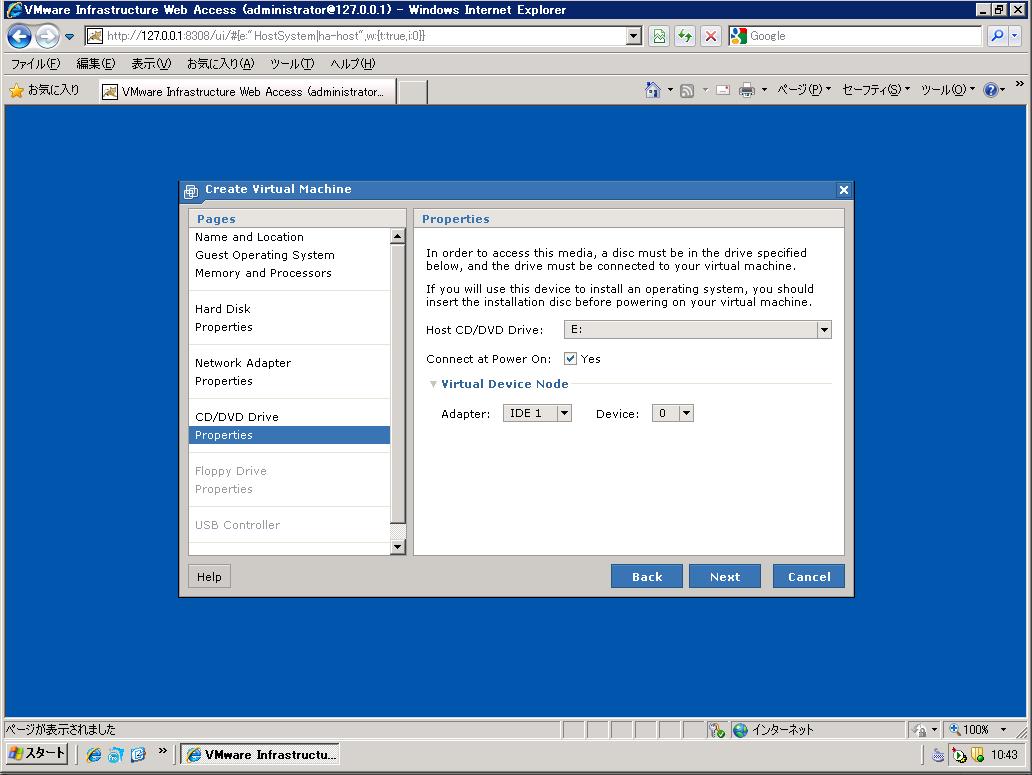Image resolution: width=1032 pixels, height=775 pixels.
Task: Click the security shield tray icon
Action: (x=977, y=755)
